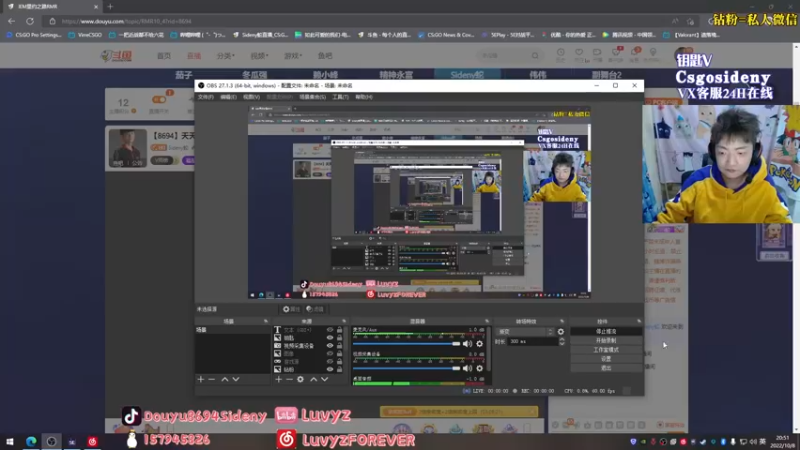Toggle lock on the 文本 (GDI+) source
800x450 pixels.
[340, 330]
